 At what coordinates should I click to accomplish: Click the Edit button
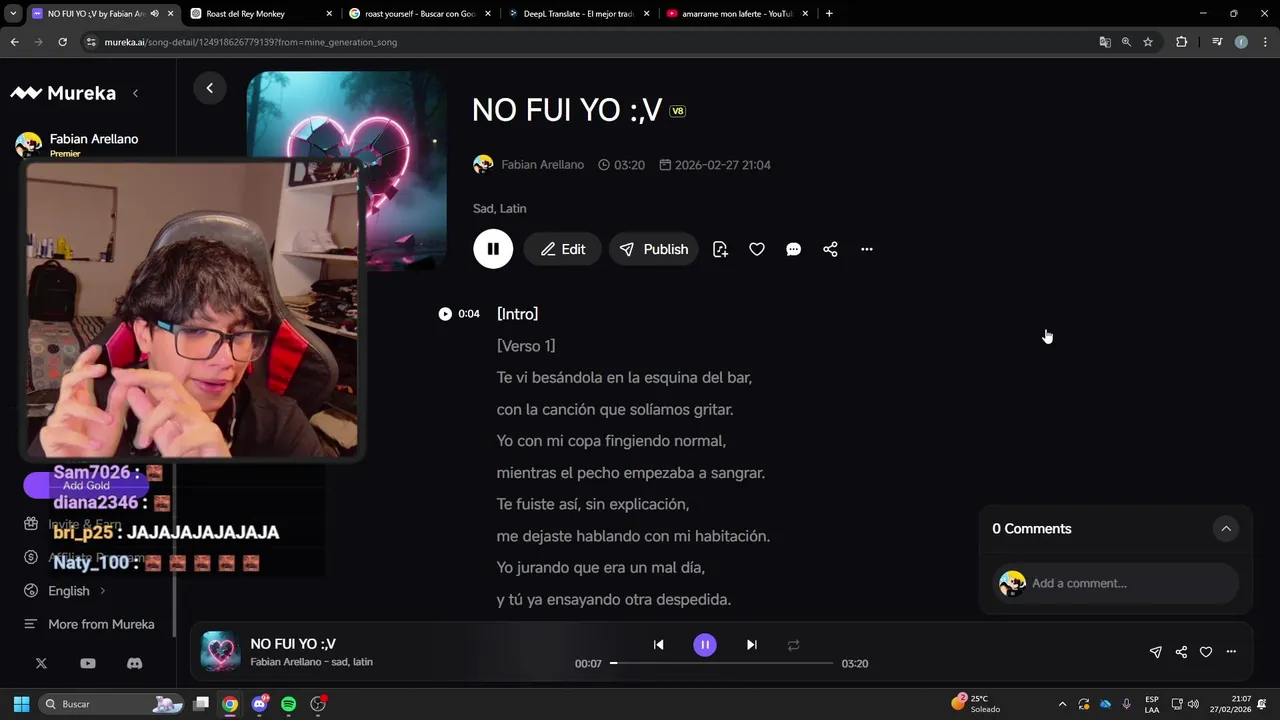pos(563,249)
